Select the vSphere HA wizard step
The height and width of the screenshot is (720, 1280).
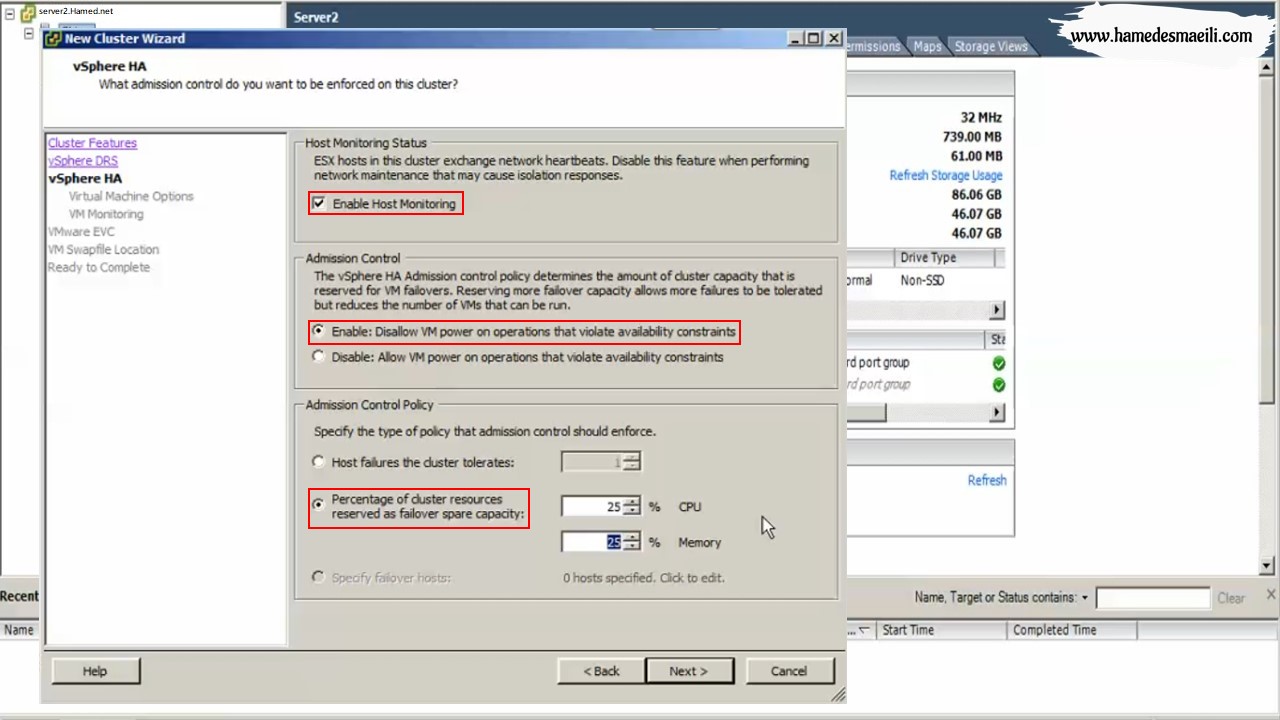(85, 179)
